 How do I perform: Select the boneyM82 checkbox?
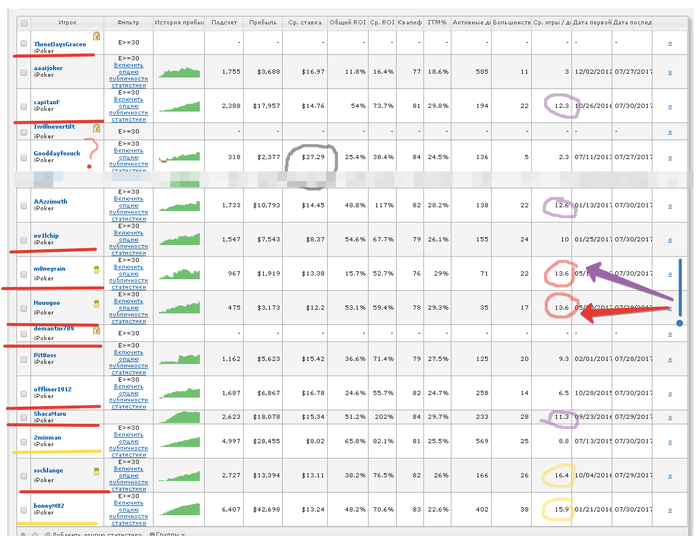point(24,510)
